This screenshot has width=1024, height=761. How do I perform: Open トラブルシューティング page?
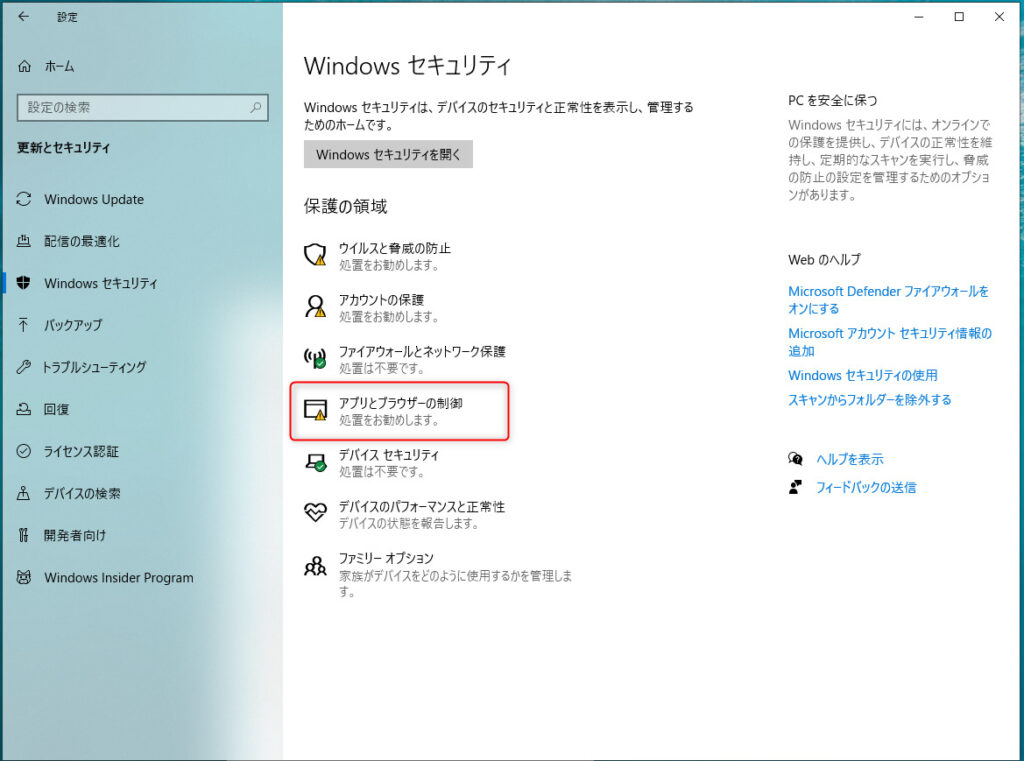point(95,367)
